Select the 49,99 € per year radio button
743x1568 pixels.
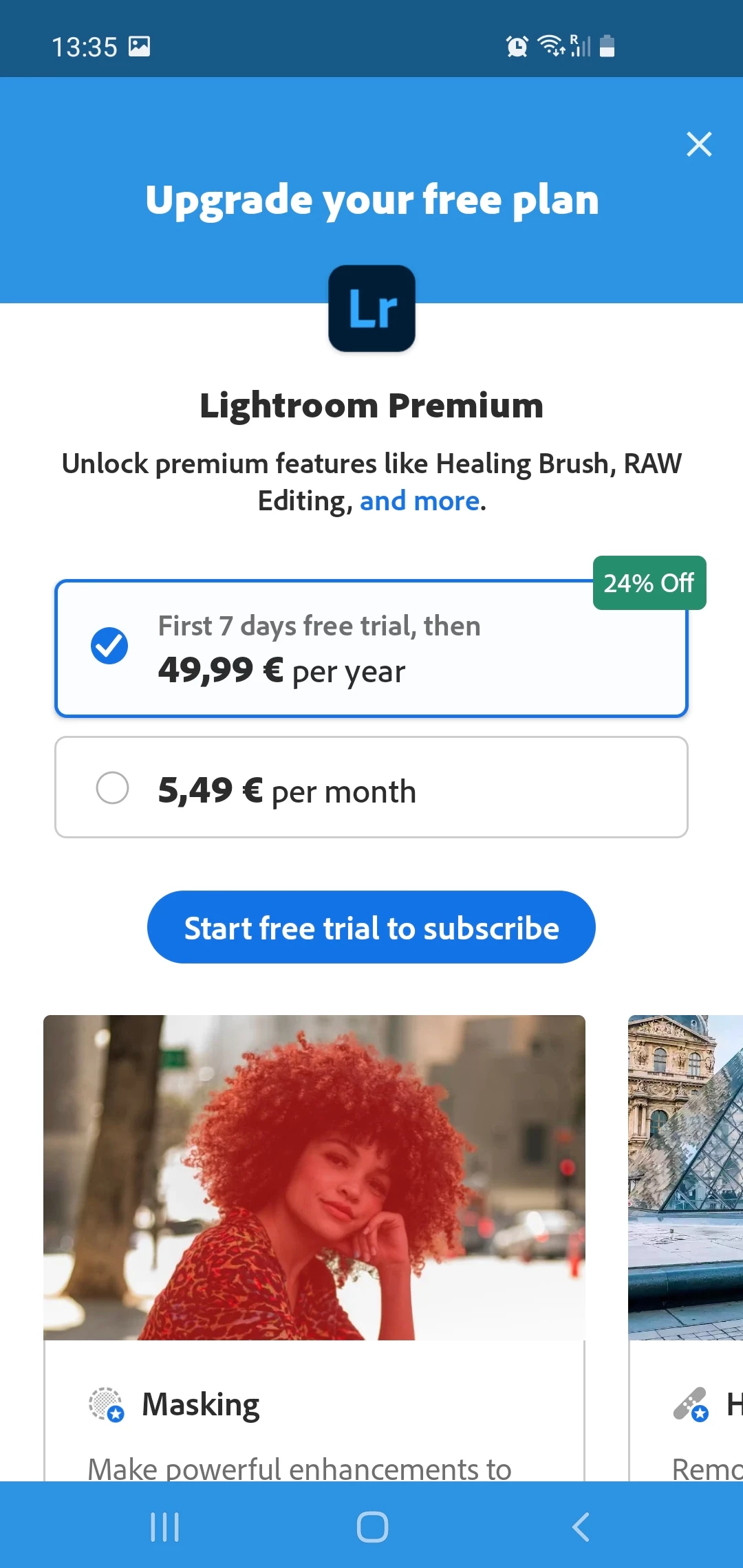pos(109,646)
